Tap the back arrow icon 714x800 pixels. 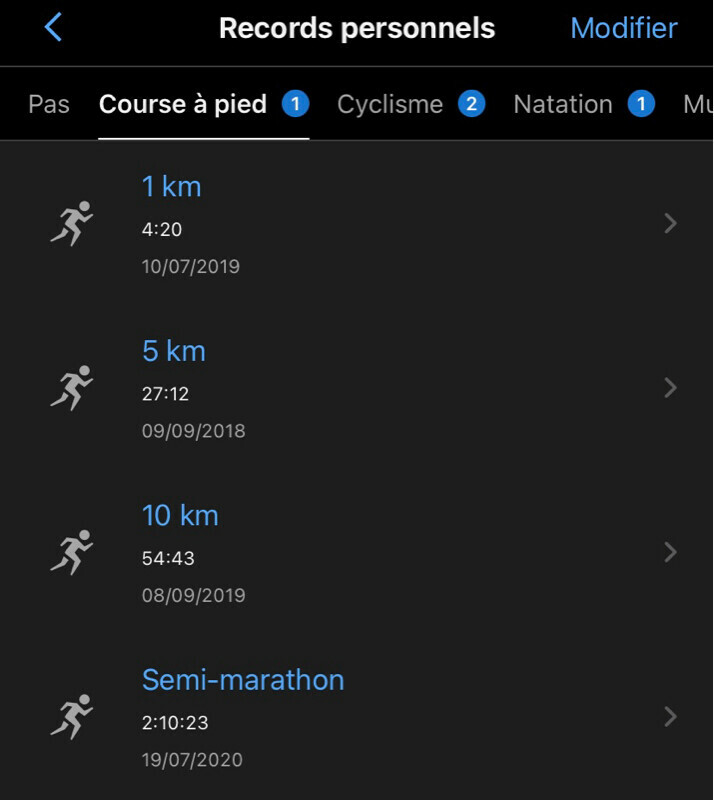coord(54,28)
